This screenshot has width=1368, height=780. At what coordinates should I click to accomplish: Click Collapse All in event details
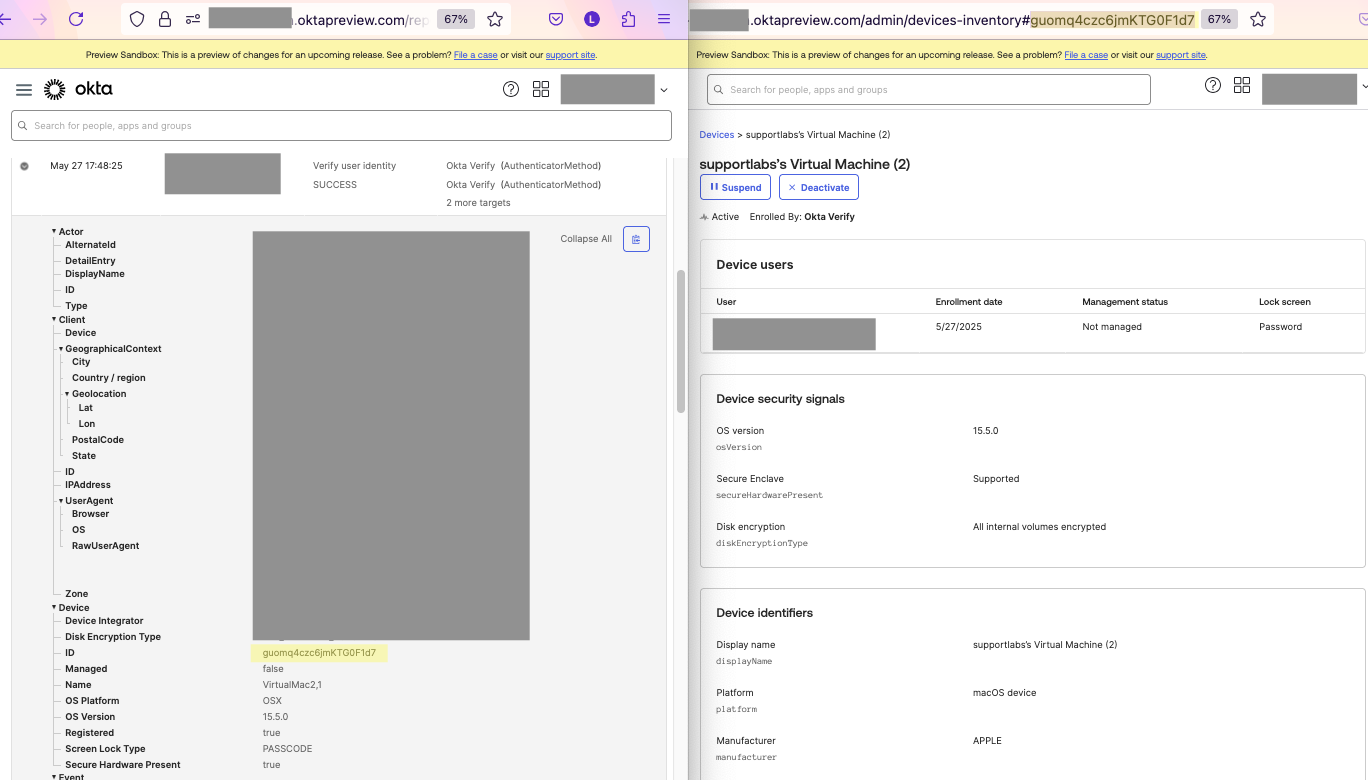coord(586,239)
